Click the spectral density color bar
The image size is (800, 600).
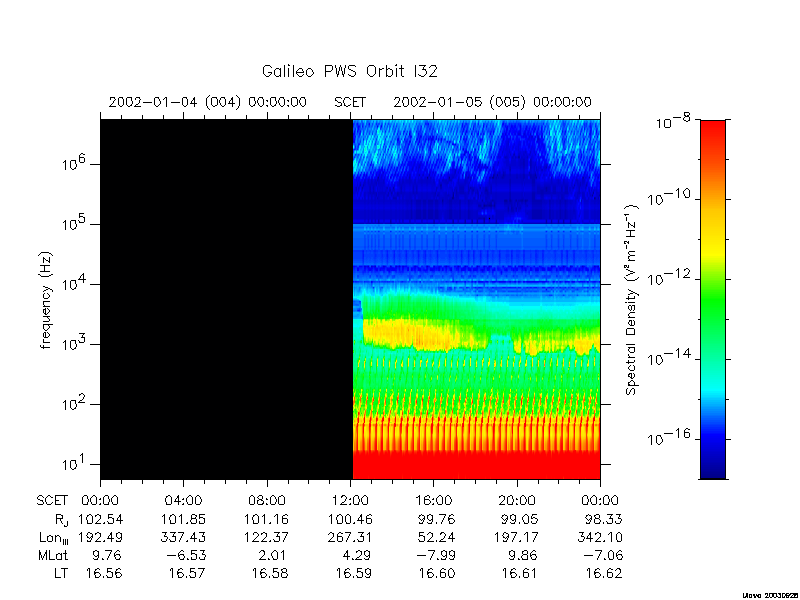pyautogui.click(x=713, y=299)
